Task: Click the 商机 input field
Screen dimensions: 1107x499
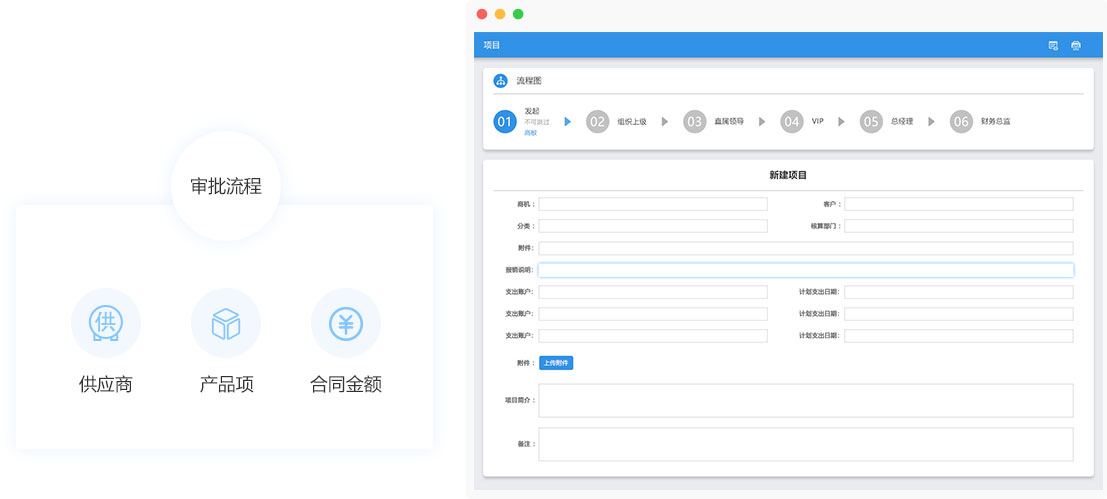Action: (652, 204)
